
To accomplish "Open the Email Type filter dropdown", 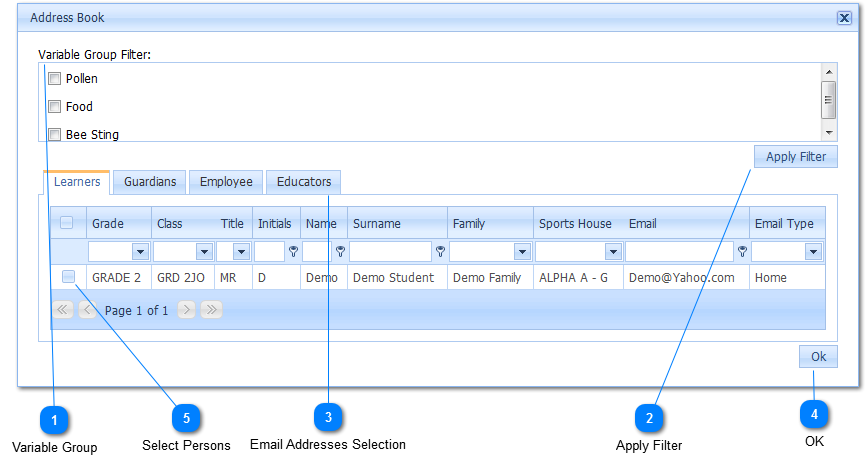I will pos(813,252).
